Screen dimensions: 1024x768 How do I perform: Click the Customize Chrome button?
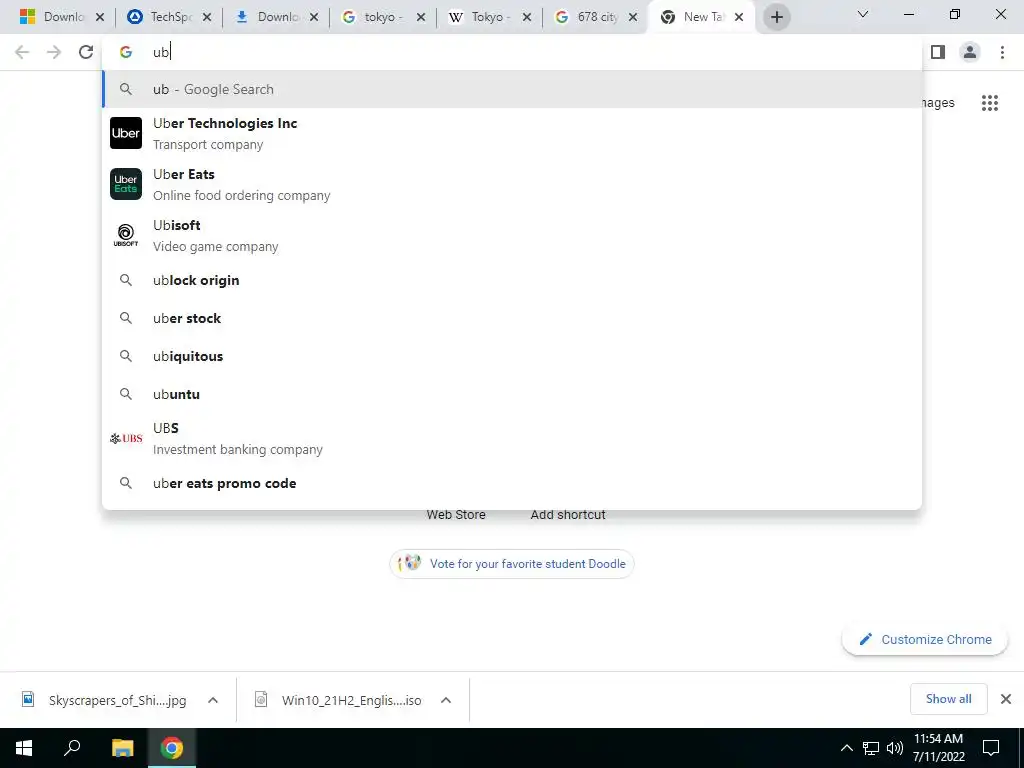tap(925, 639)
